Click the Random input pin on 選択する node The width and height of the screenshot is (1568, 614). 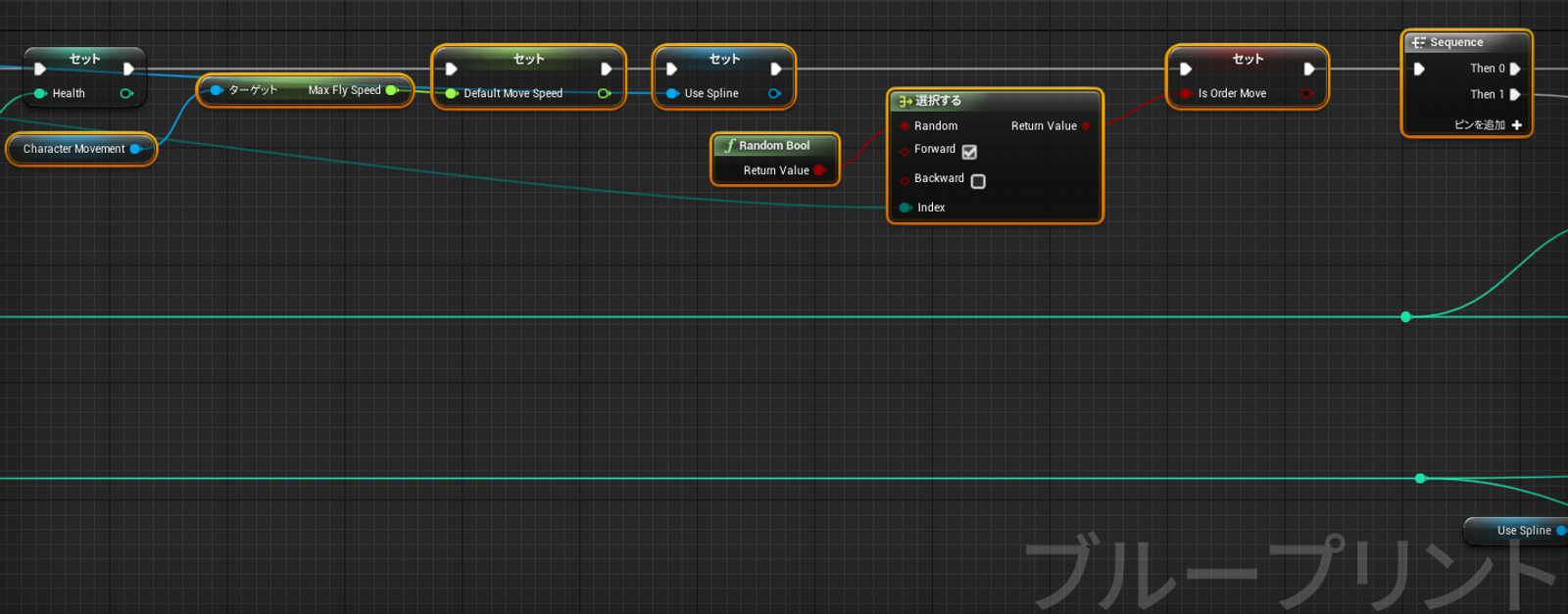[905, 126]
